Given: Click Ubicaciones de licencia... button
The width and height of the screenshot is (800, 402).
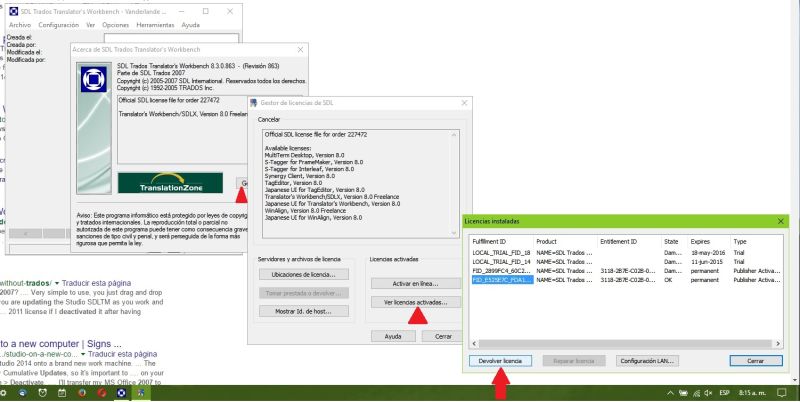Looking at the screenshot, I should [x=304, y=274].
